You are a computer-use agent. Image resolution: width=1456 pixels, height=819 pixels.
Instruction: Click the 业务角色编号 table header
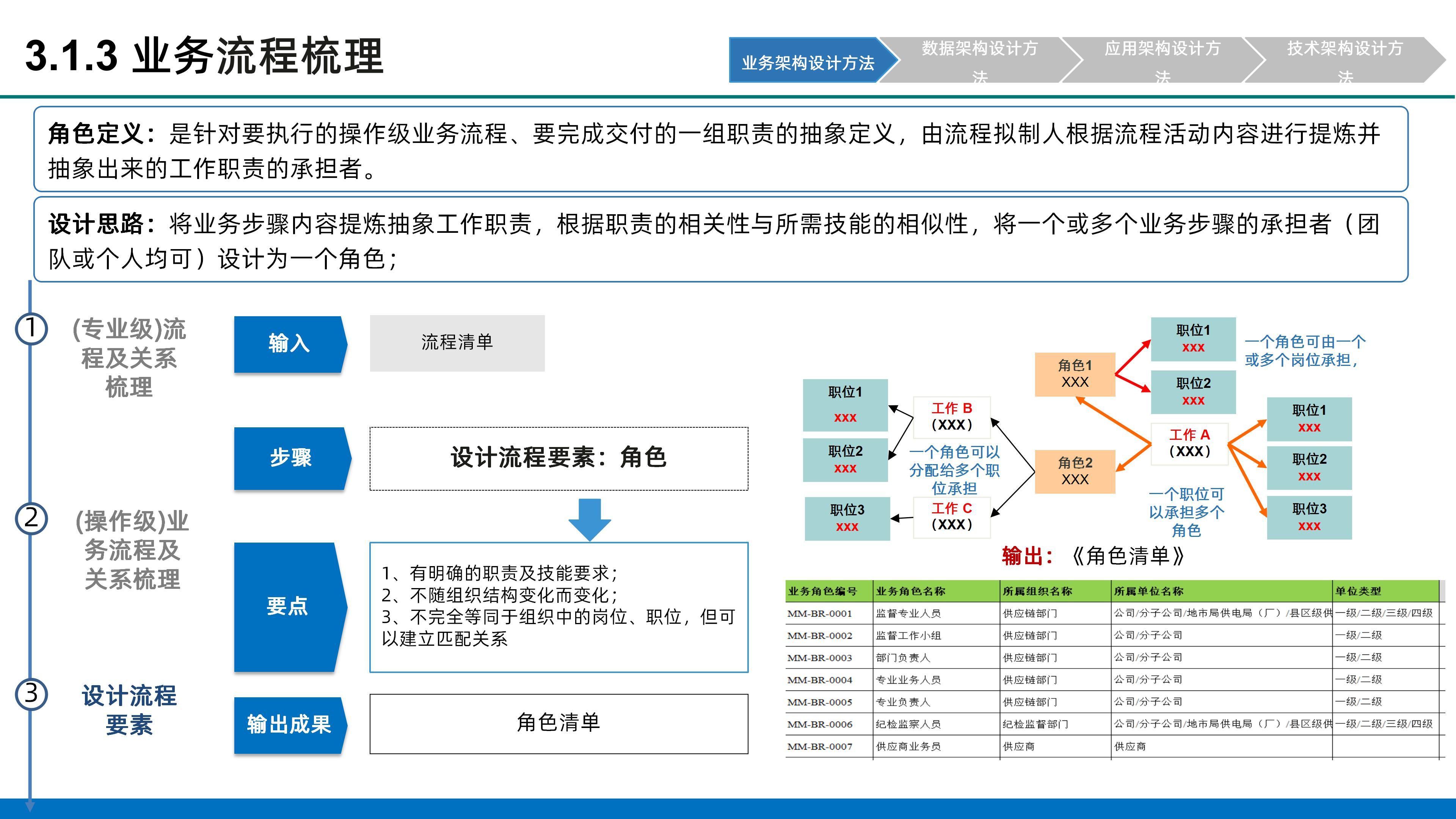tap(828, 591)
